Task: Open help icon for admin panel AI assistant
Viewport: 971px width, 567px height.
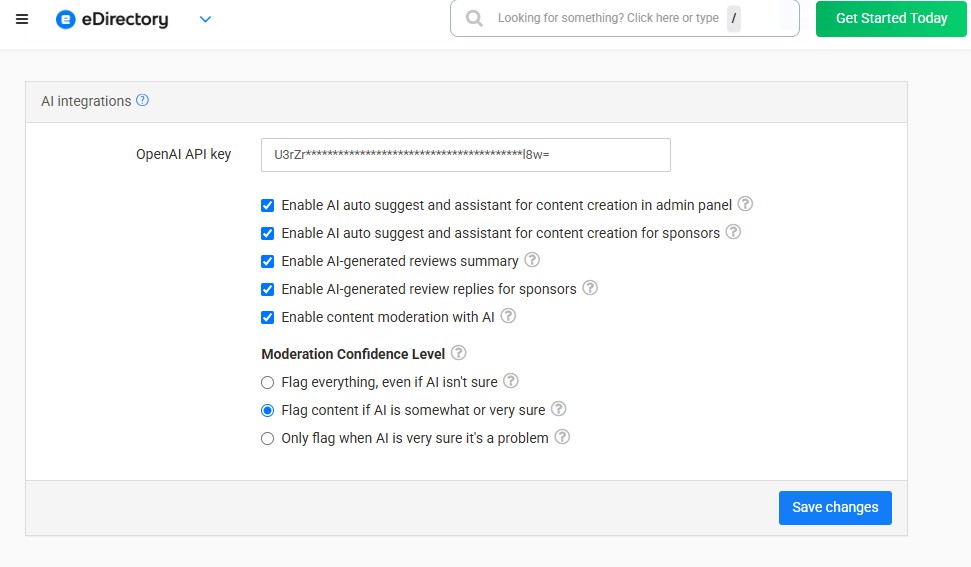Action: pos(745,204)
